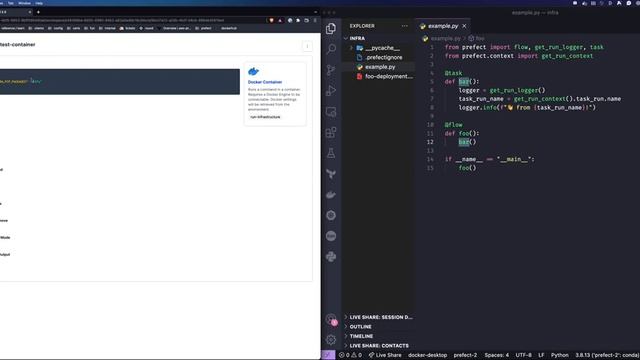The height and width of the screenshot is (360, 640).
Task: Open the Explorer more actions ellipsis
Action: coord(404,26)
